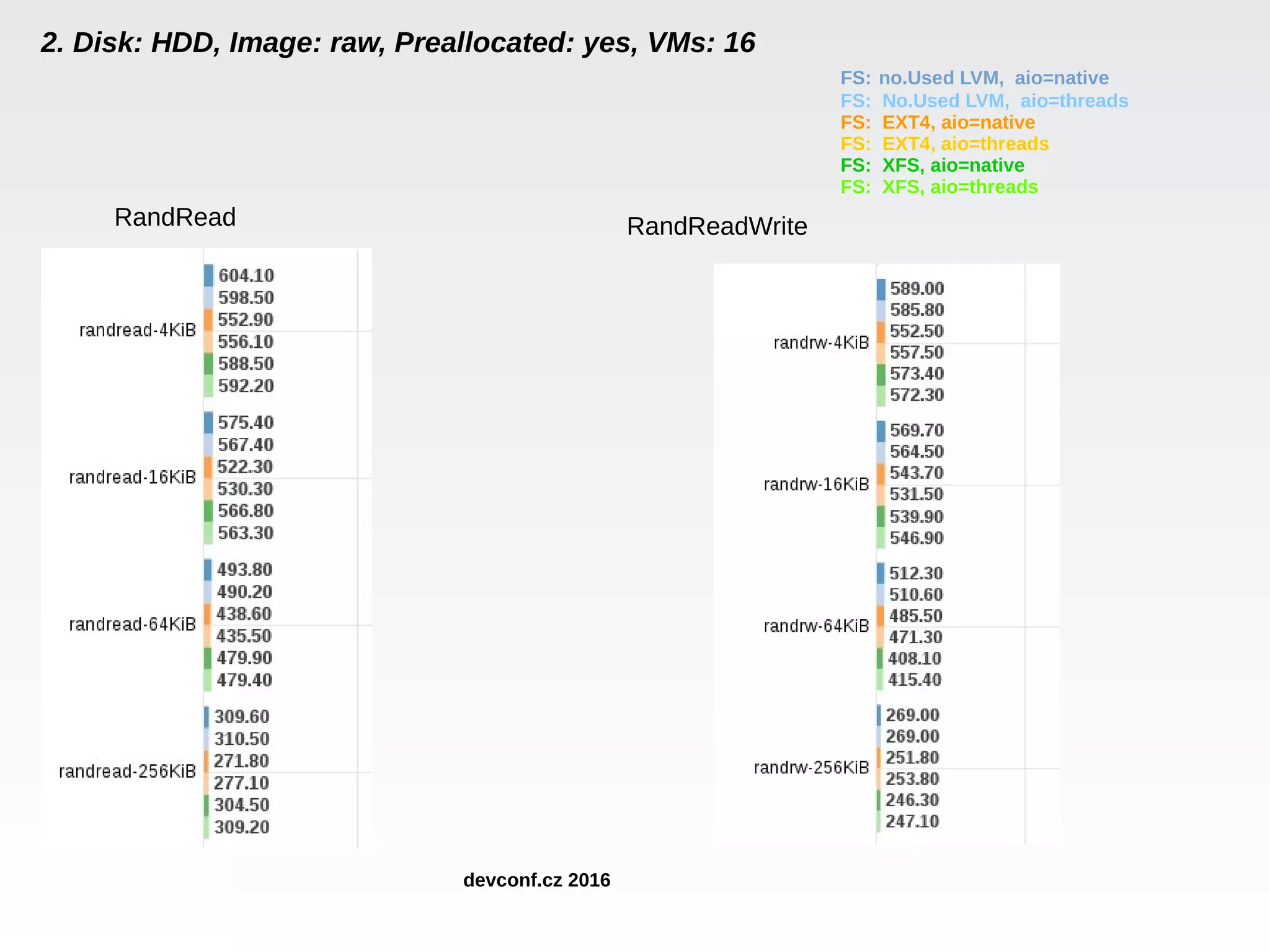This screenshot has width=1270, height=952.
Task: Click the 589.00 value in RandReadWrite
Action: 917,288
